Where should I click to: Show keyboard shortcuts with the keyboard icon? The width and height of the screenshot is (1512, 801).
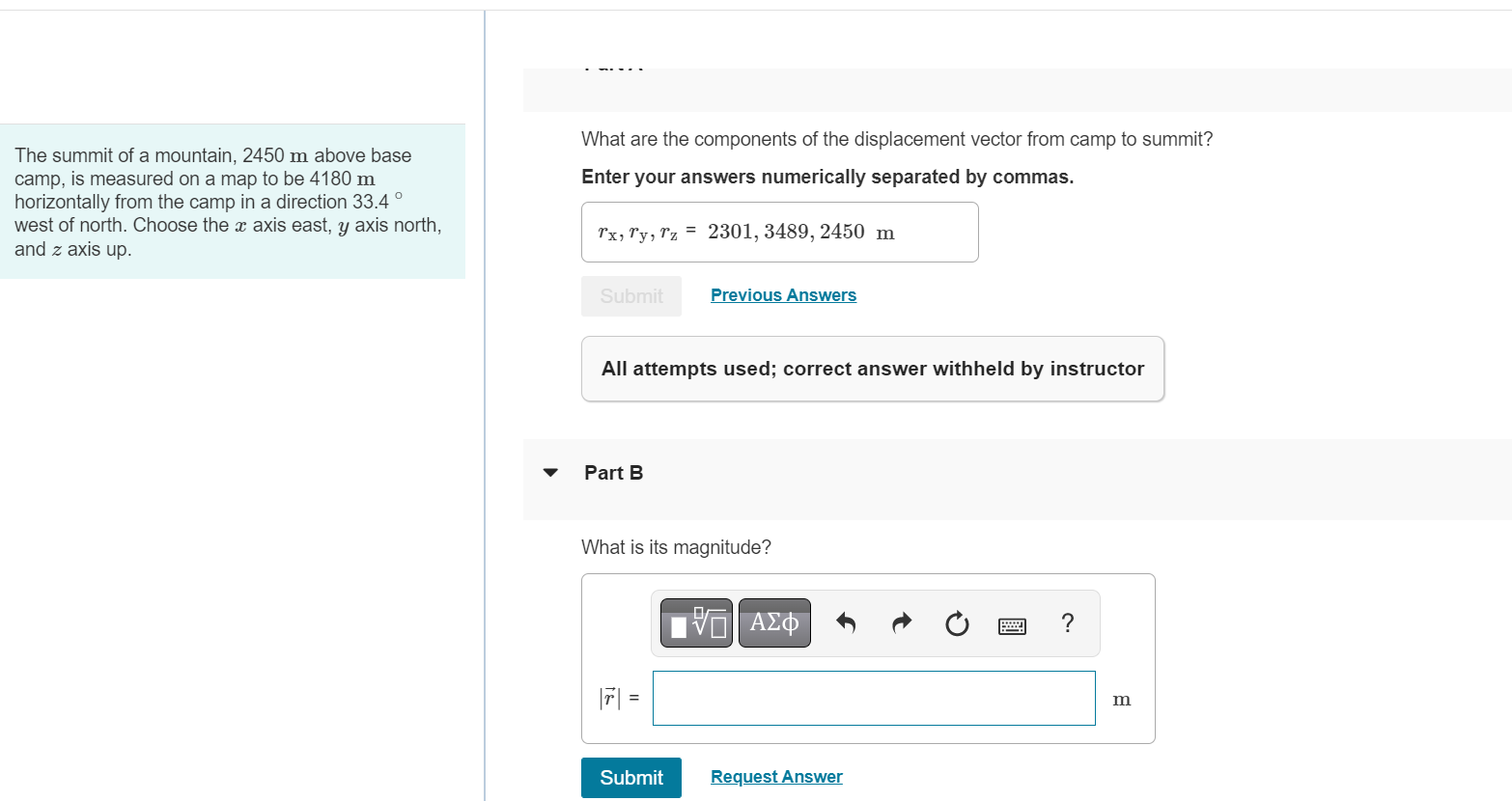pos(1012,626)
